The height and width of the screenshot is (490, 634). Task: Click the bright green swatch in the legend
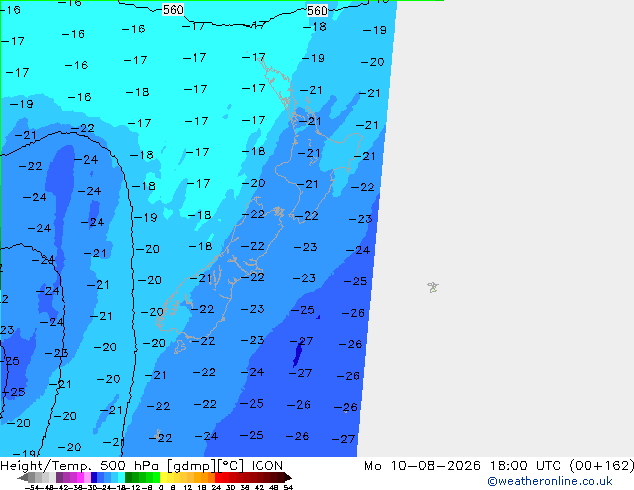click(156, 477)
